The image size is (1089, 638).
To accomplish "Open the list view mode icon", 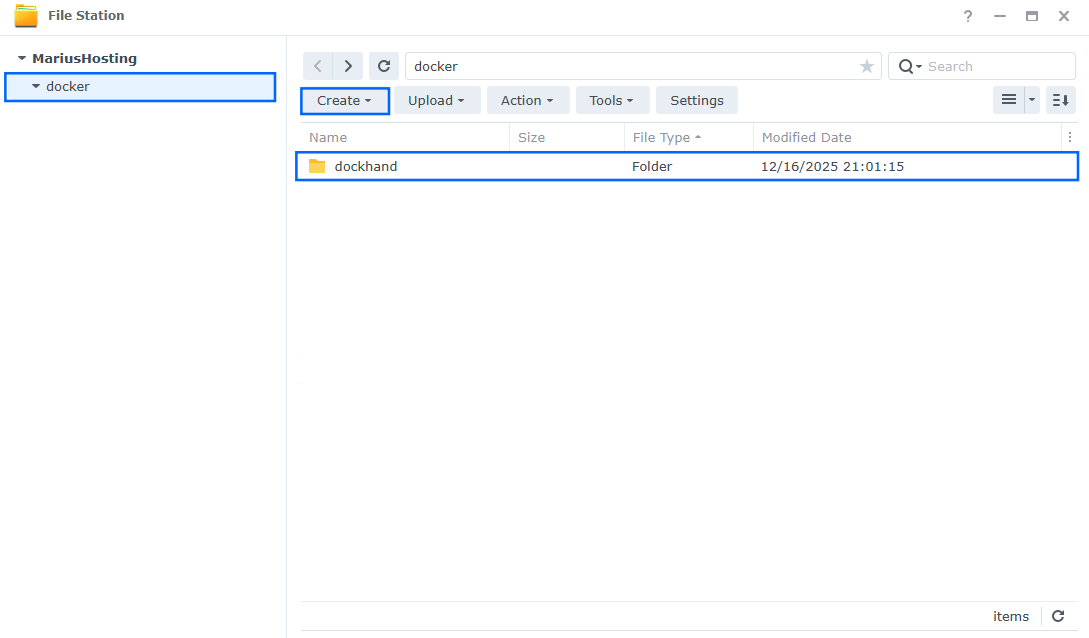I will pos(1011,100).
